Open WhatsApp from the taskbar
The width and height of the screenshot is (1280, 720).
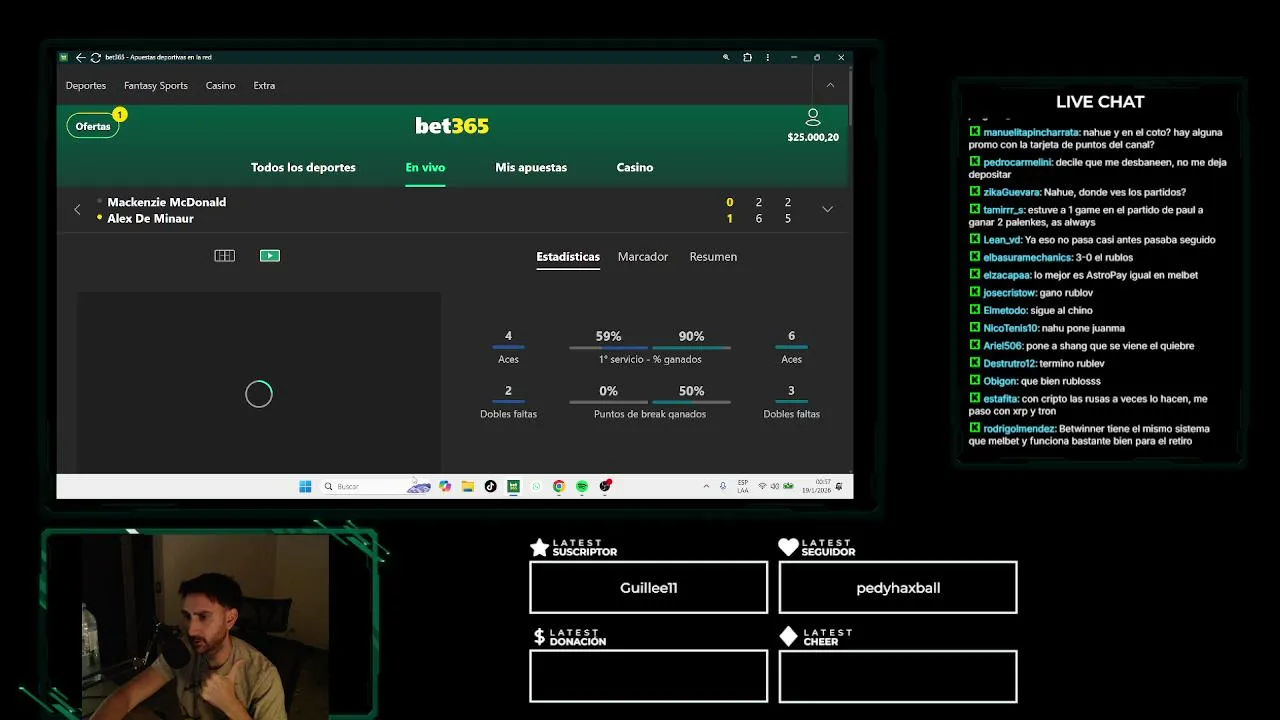(x=536, y=486)
